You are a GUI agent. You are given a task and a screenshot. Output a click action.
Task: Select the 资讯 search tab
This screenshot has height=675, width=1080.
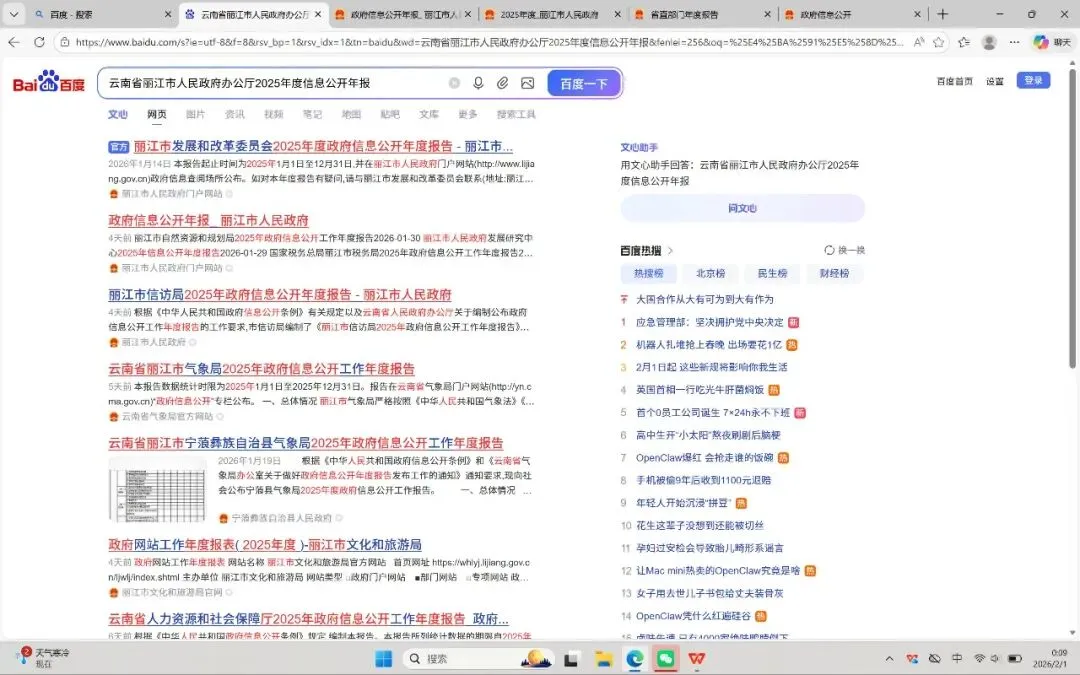pyautogui.click(x=235, y=114)
